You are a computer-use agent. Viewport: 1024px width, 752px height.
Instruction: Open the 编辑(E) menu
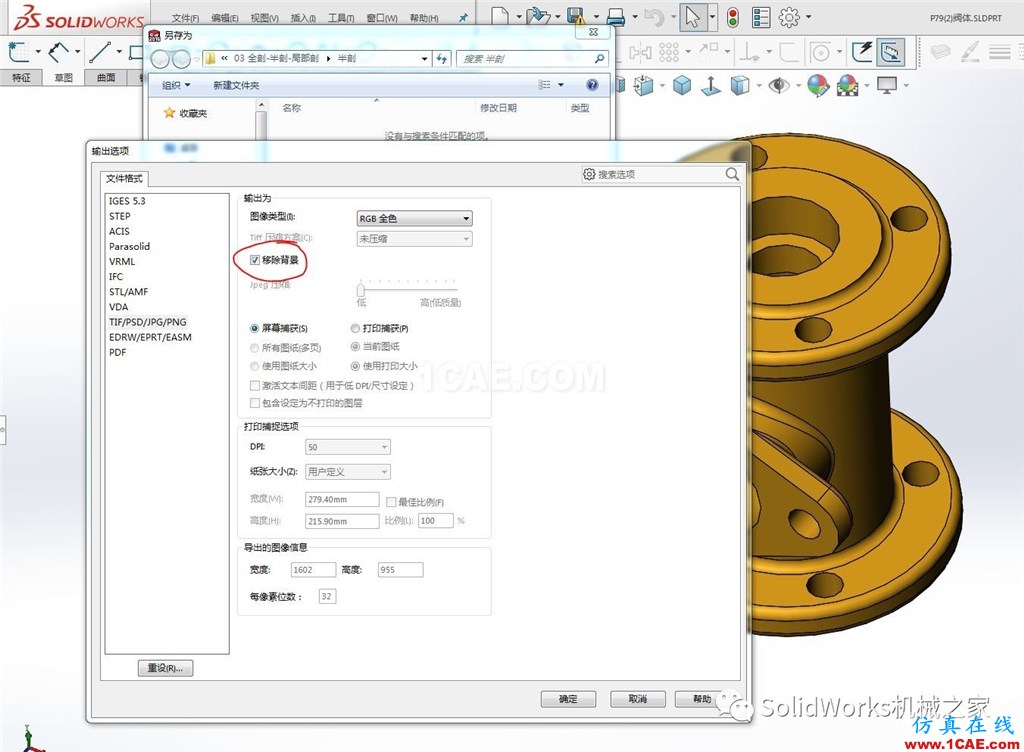coord(225,18)
